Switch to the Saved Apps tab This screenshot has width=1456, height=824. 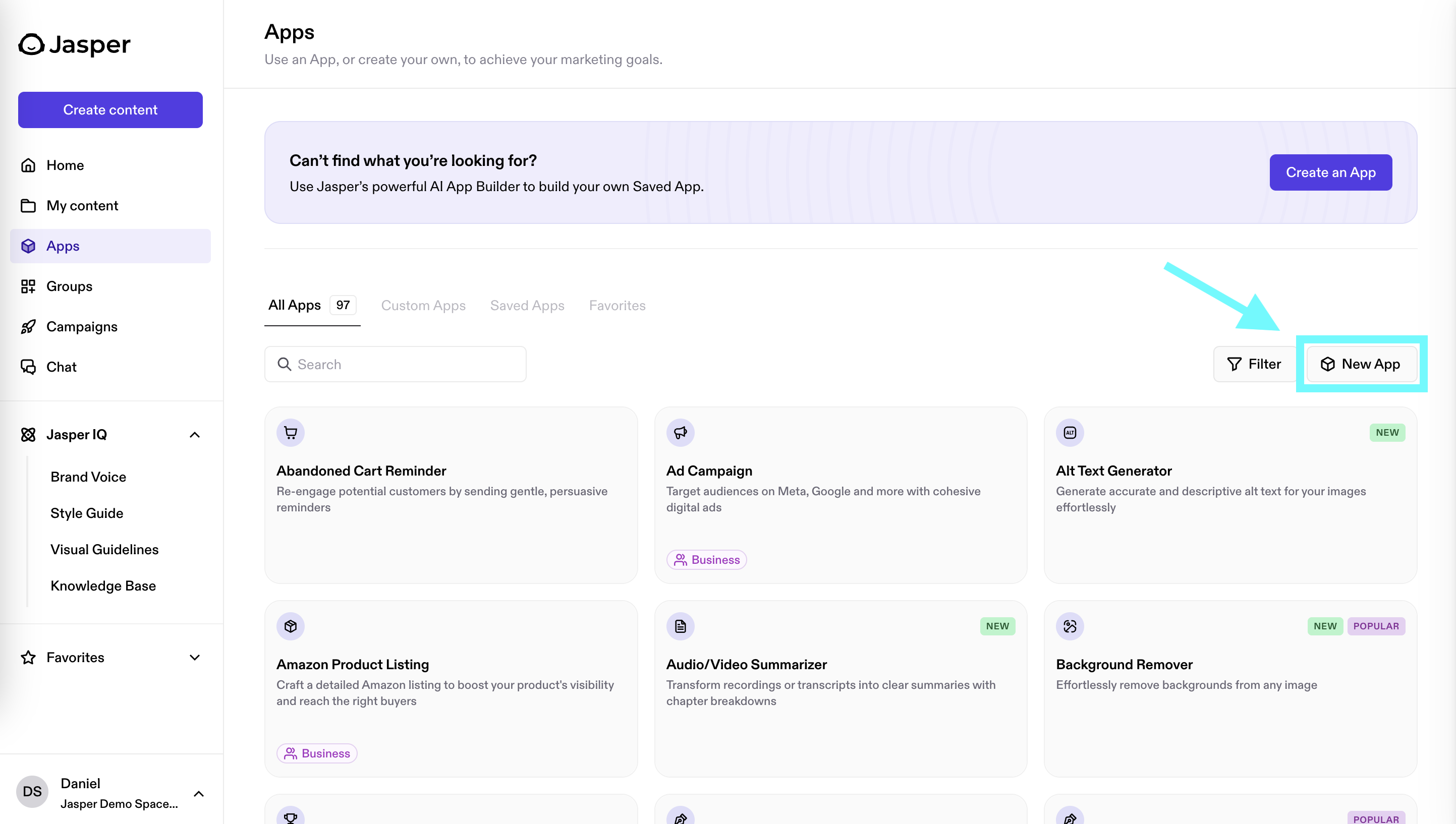527,306
